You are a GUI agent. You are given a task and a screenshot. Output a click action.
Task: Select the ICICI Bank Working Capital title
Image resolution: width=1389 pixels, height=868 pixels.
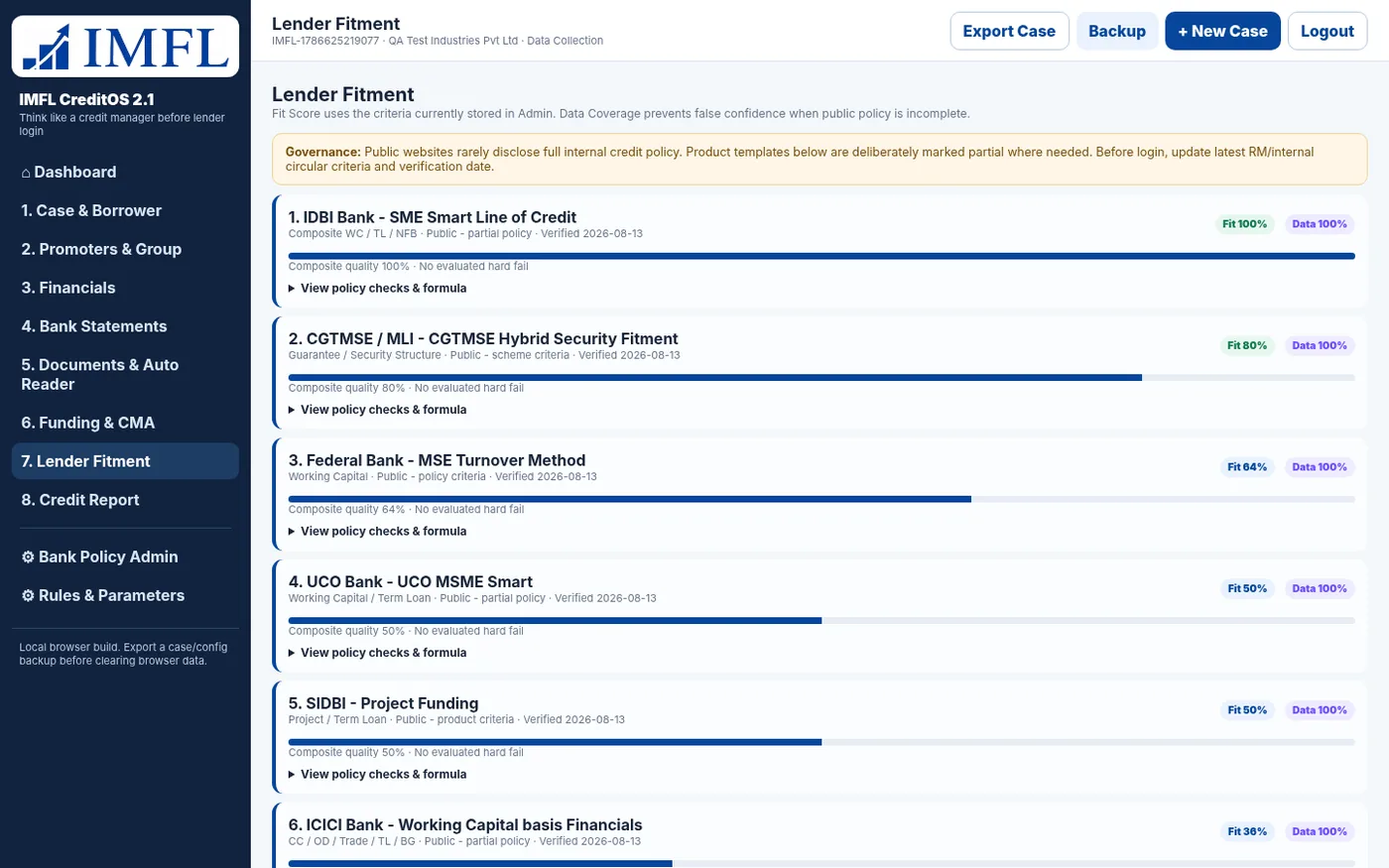tap(465, 824)
